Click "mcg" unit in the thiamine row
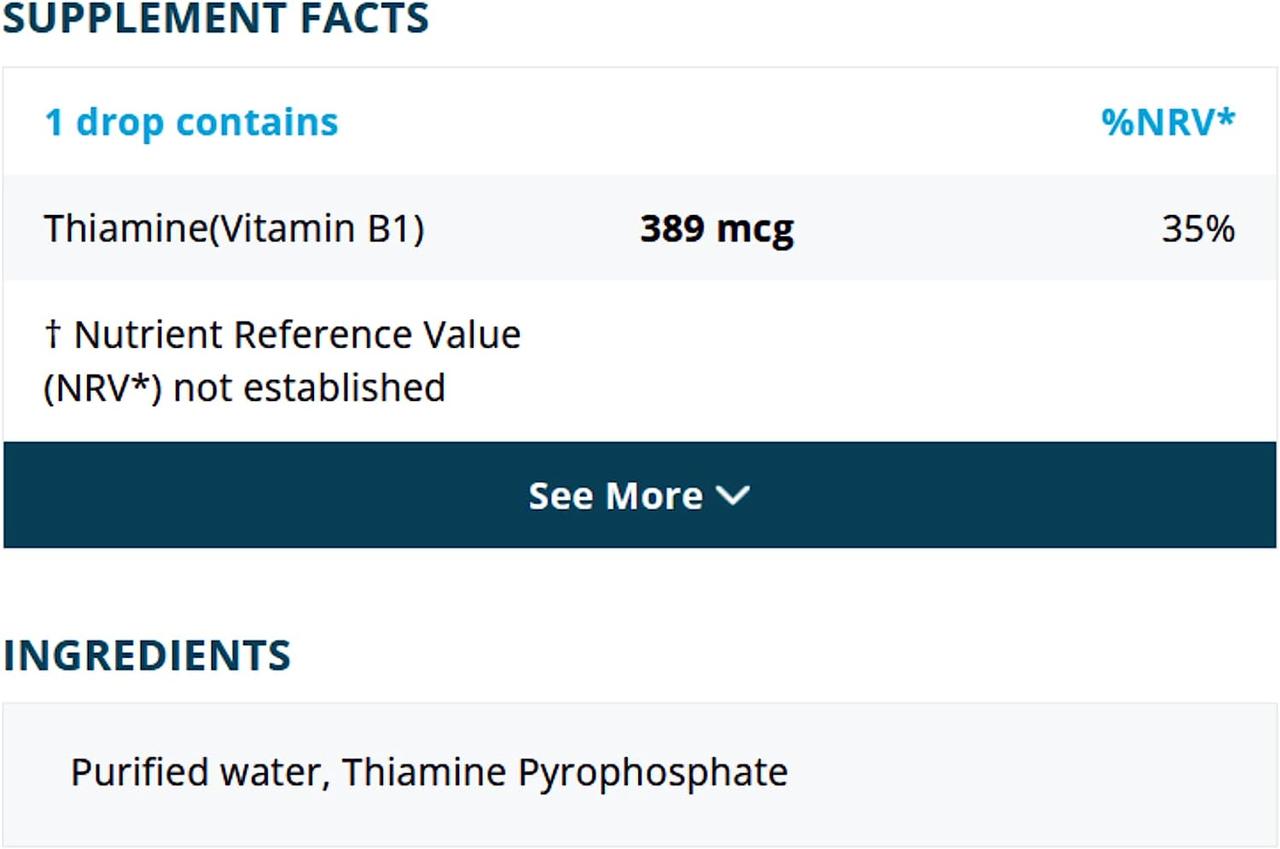Viewport: 1280px width, 849px height. point(755,229)
